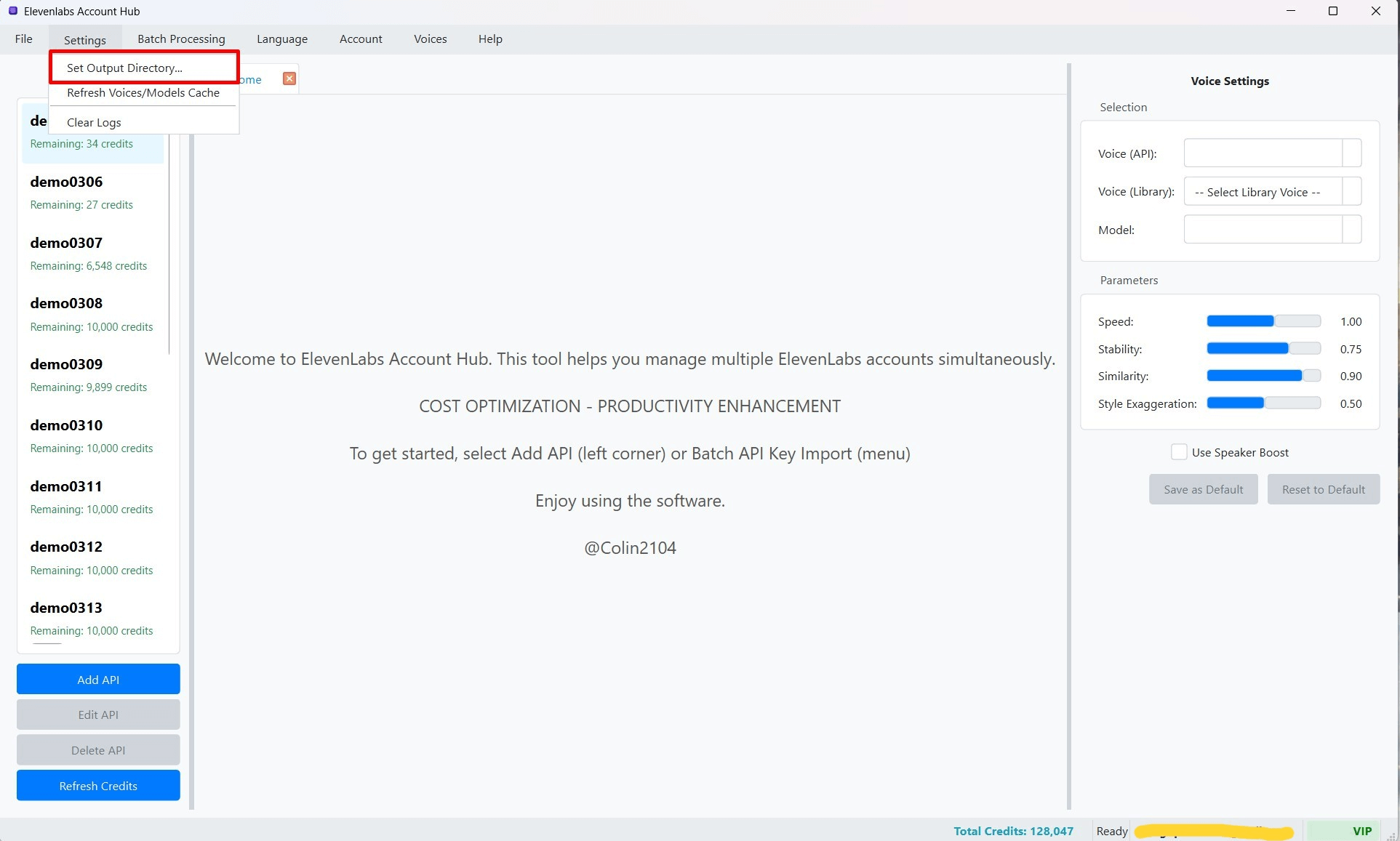The height and width of the screenshot is (841, 1400).
Task: Click the Elevenlabs Account Hub app icon
Action: 12,11
